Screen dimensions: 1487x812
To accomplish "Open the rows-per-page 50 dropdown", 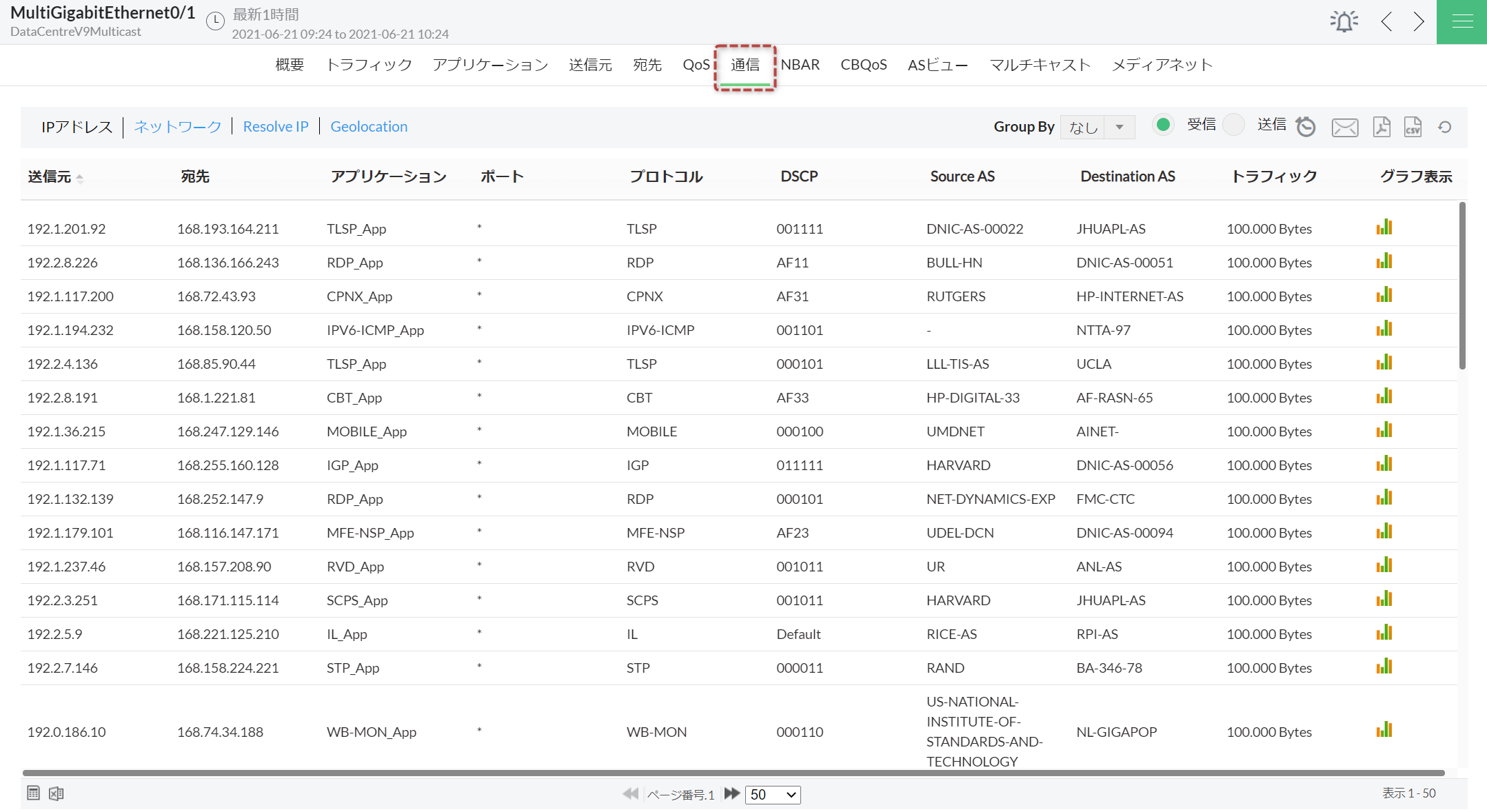I will [772, 795].
